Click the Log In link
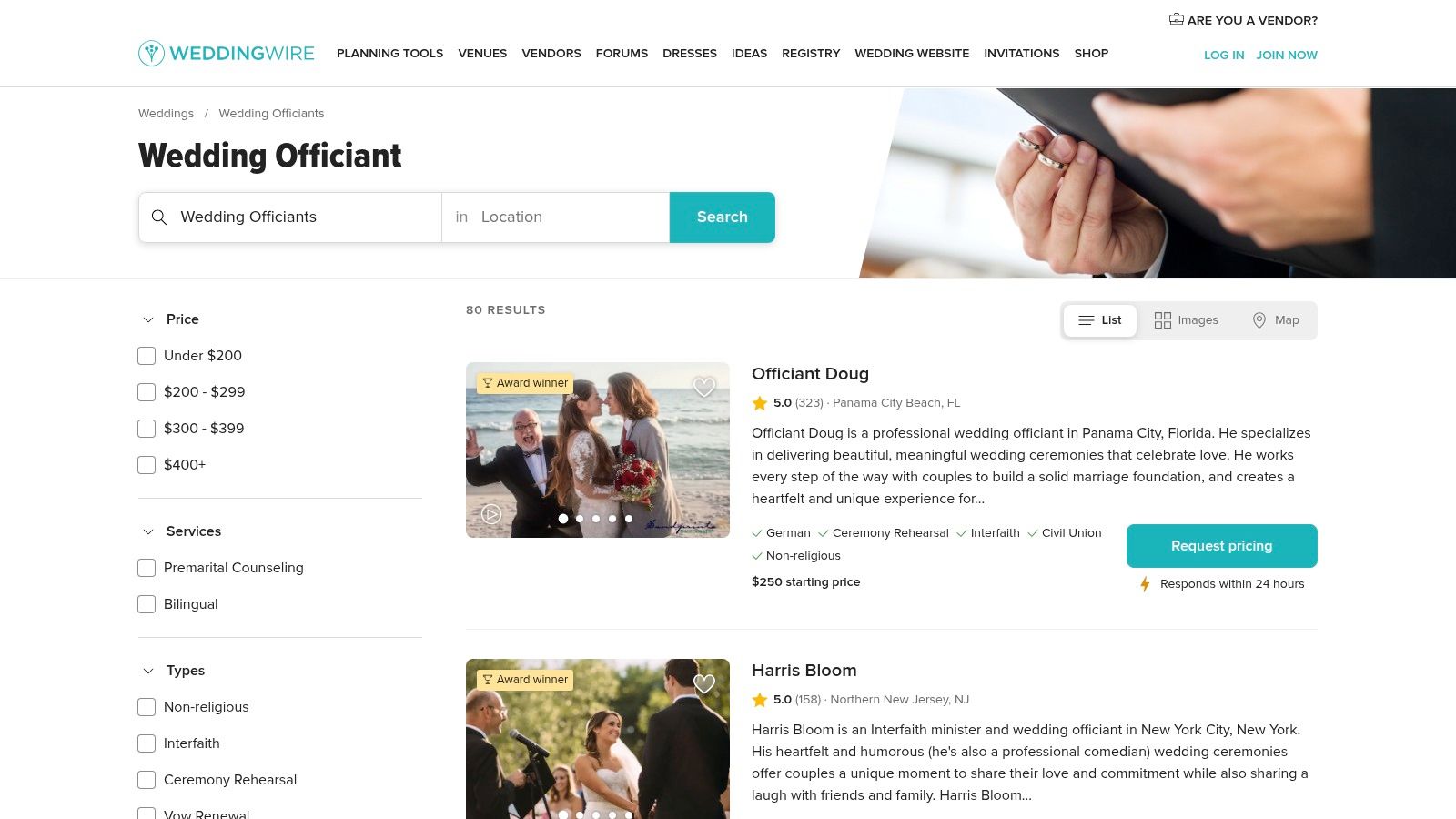 click(x=1224, y=56)
